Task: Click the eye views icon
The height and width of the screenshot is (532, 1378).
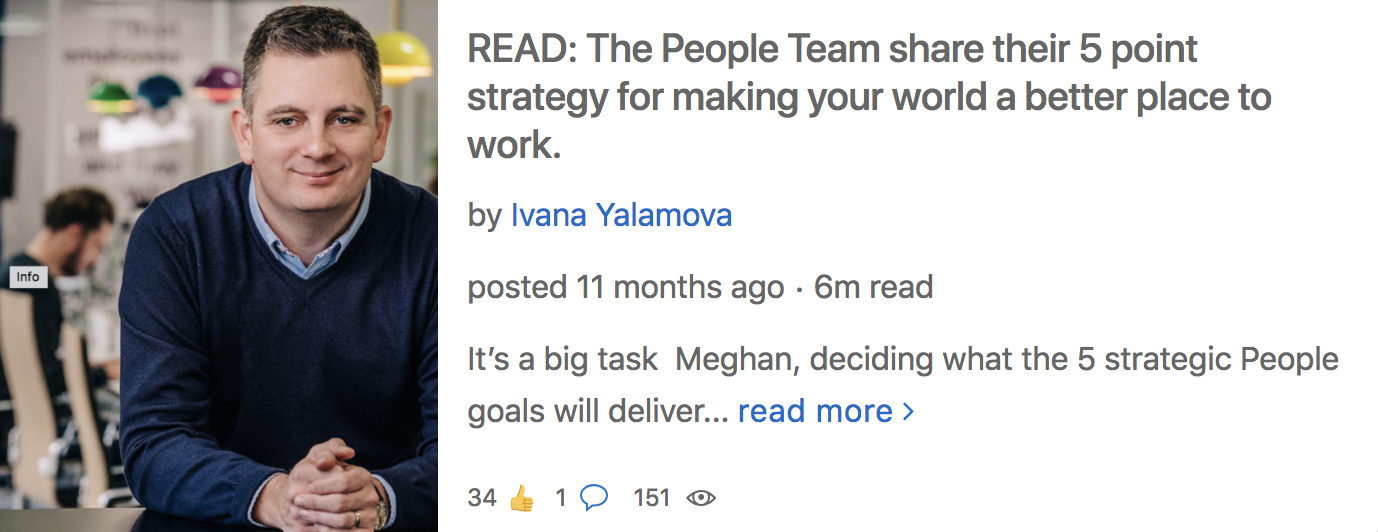Action: (x=701, y=497)
